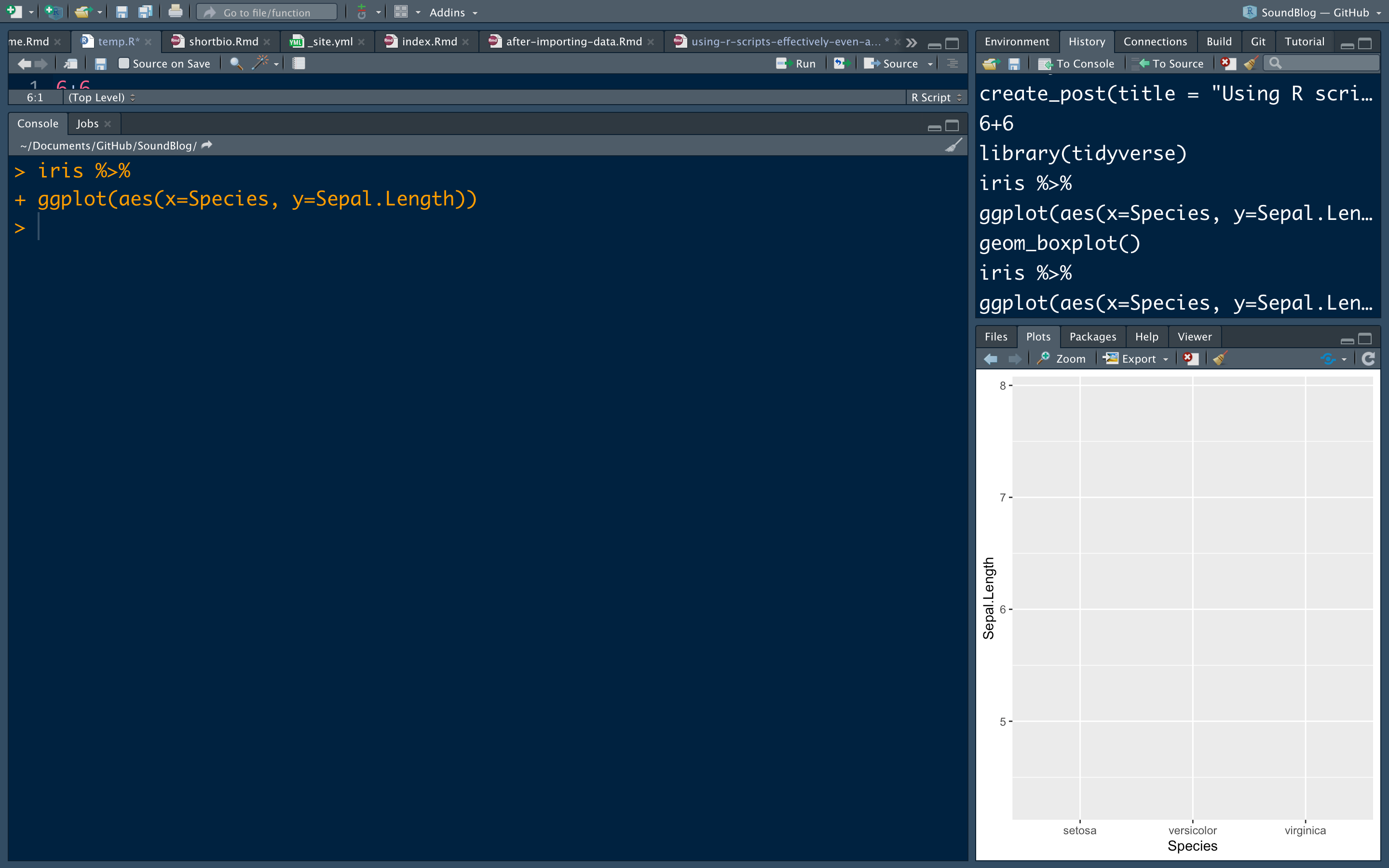Click the History search field

tap(1322, 63)
